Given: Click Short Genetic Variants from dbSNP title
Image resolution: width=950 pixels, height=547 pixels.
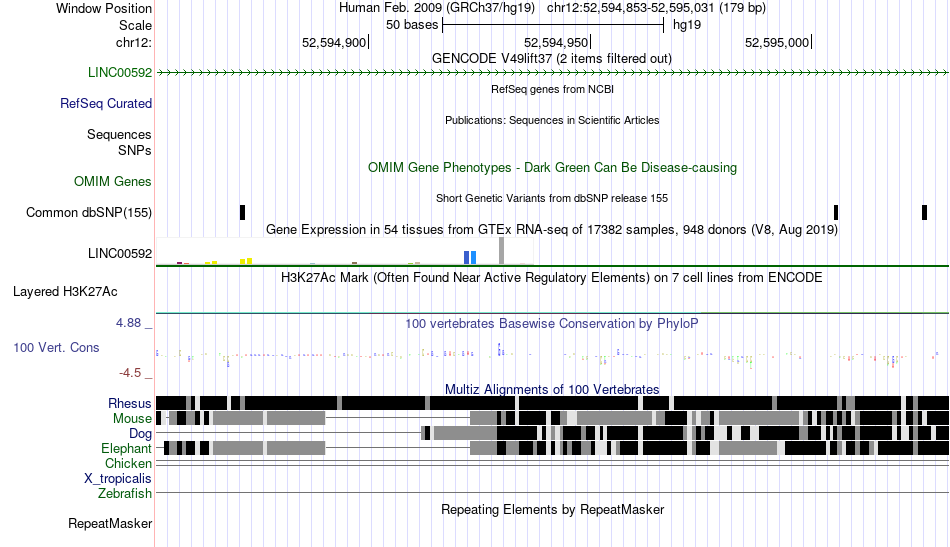Looking at the screenshot, I should tap(552, 198).
